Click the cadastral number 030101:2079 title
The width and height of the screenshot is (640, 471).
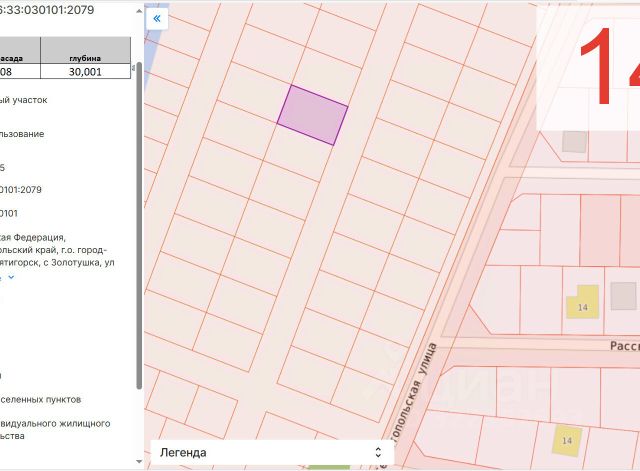[x=47, y=10]
